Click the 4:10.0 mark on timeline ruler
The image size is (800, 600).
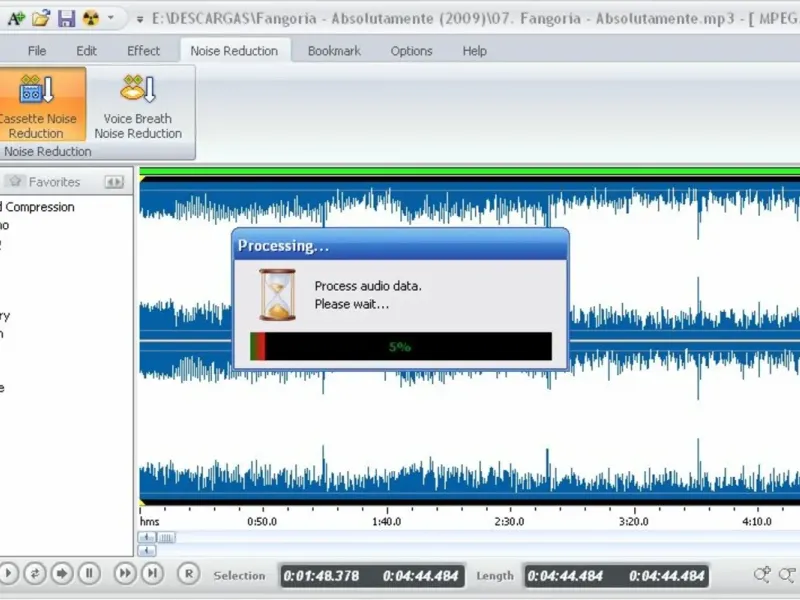(757, 521)
